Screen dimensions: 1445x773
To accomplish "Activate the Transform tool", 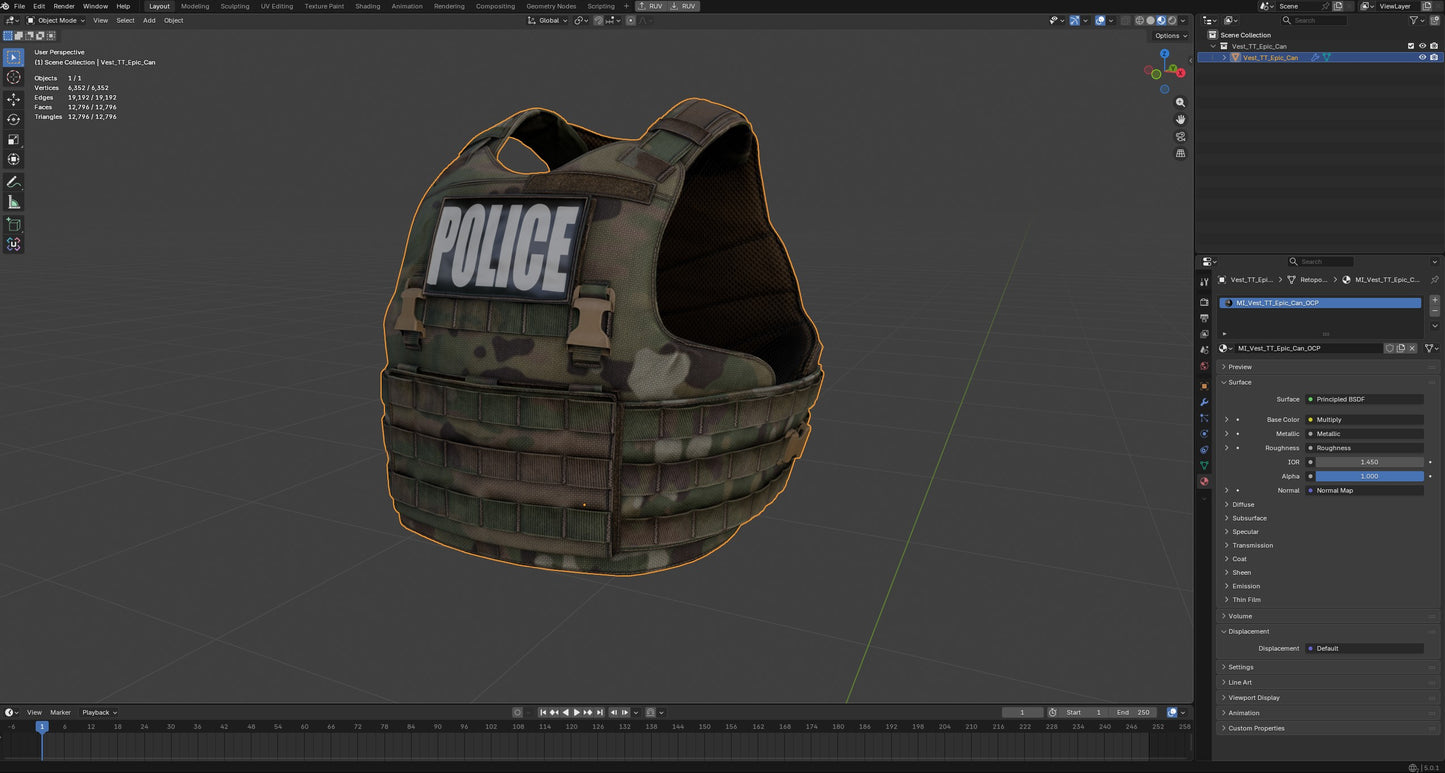I will click(13, 159).
